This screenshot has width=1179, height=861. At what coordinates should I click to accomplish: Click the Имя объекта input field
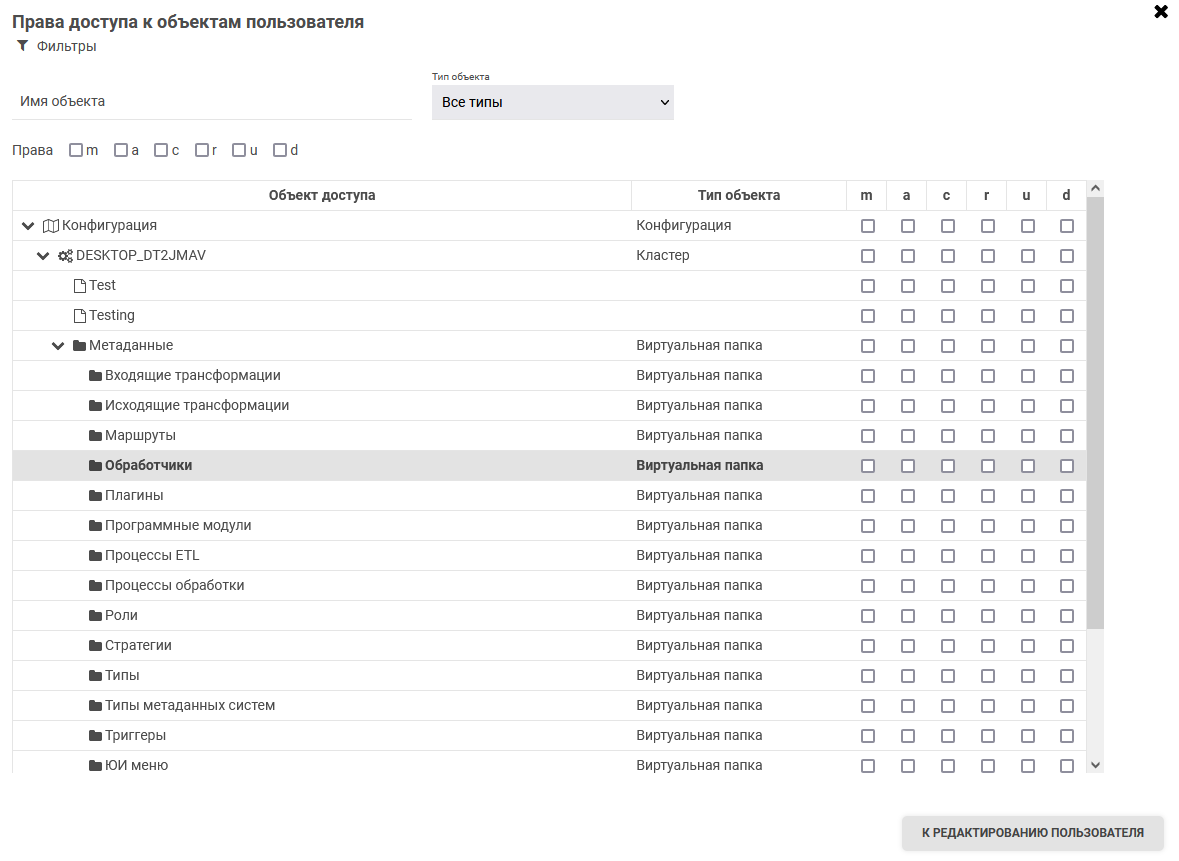(x=212, y=102)
